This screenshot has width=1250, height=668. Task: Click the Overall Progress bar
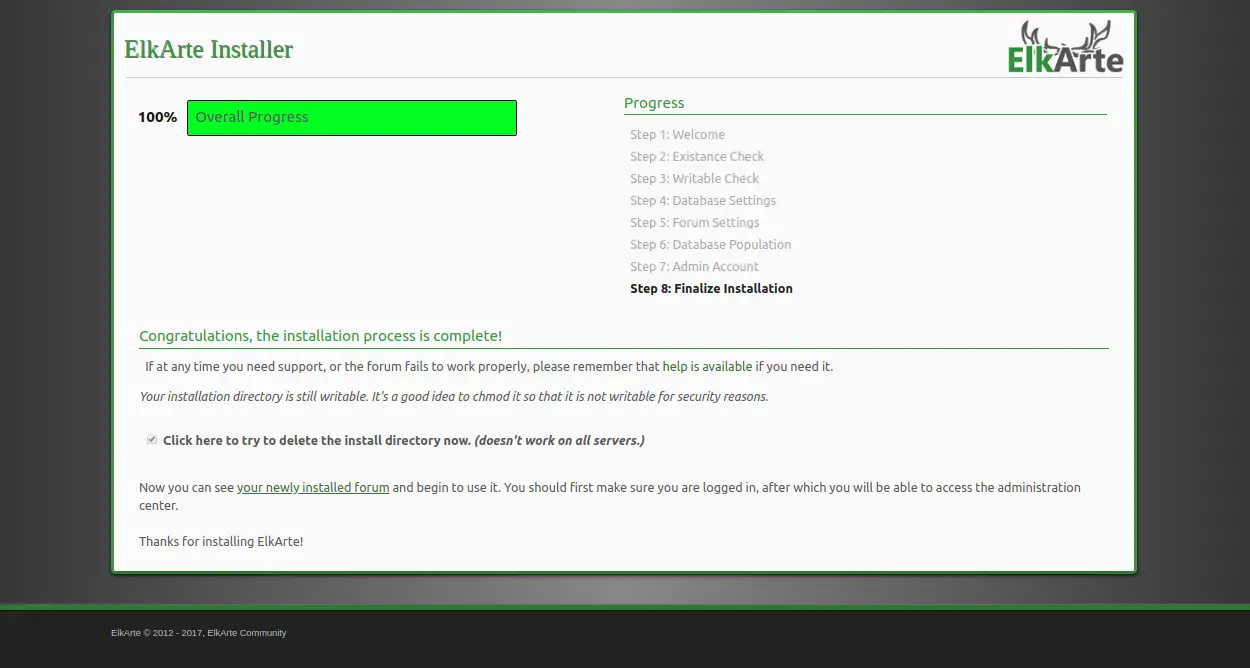point(352,118)
